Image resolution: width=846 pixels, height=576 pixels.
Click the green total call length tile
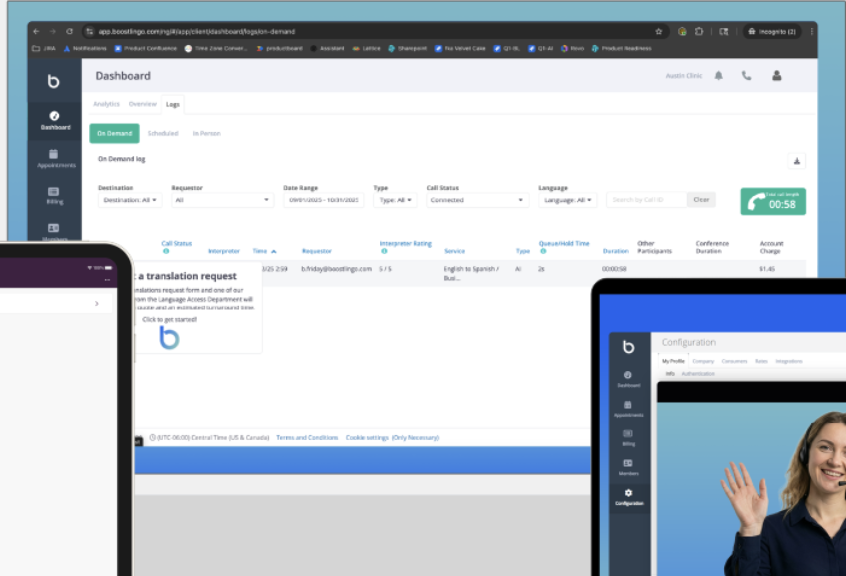click(773, 202)
